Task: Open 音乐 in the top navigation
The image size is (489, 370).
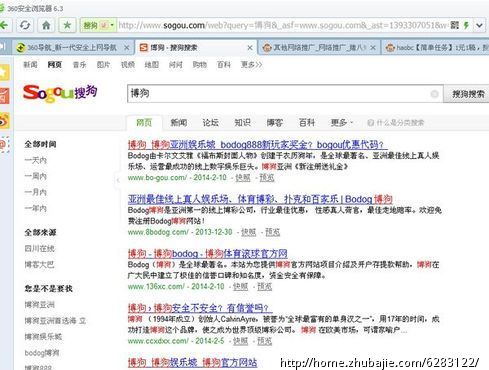Action: [79, 65]
